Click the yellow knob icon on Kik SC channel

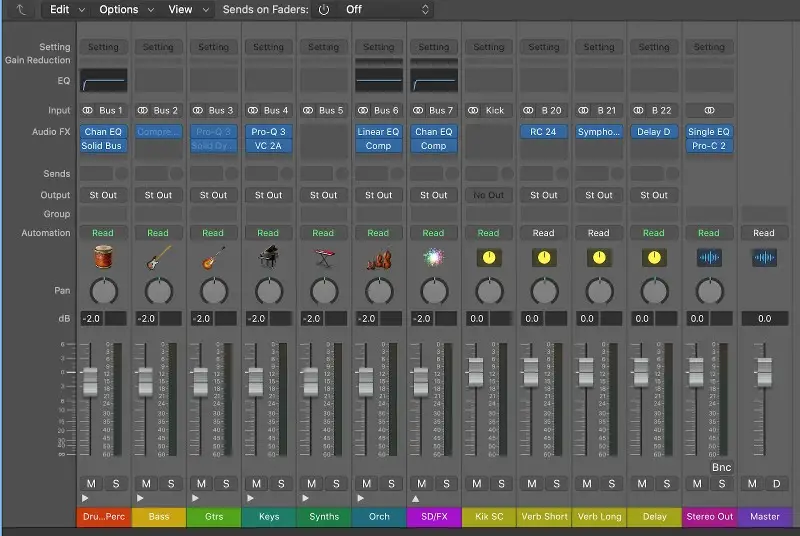click(x=488, y=258)
